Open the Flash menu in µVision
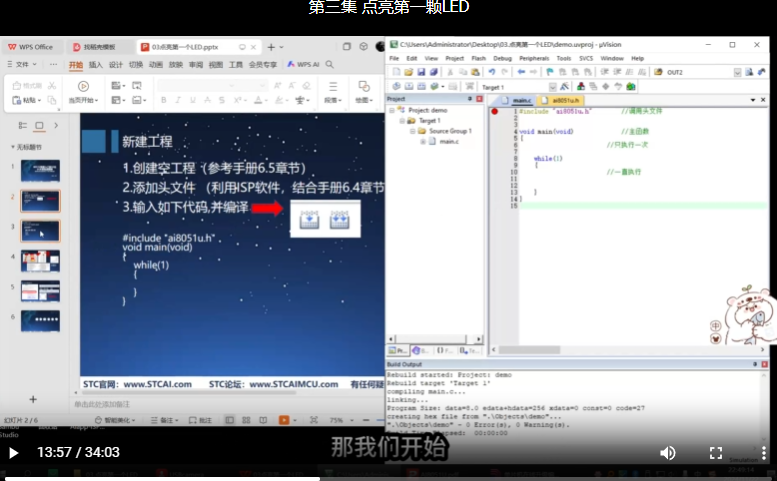 click(478, 58)
